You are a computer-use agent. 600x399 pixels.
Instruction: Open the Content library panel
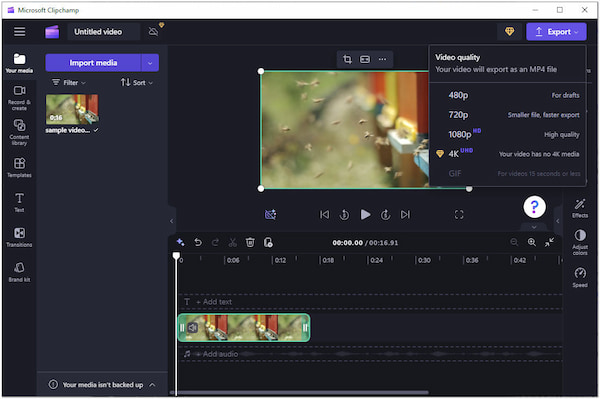point(19,132)
